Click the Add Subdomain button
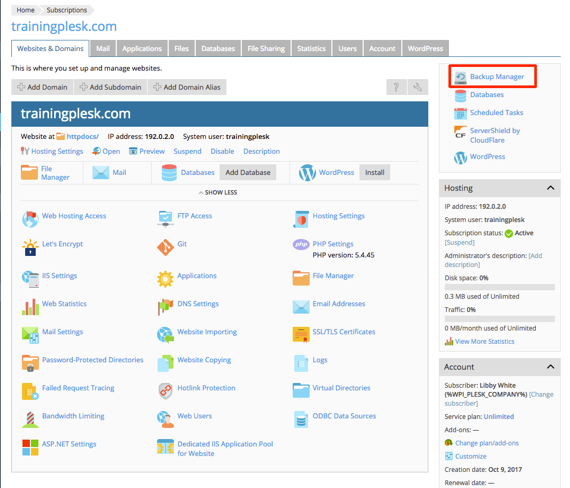 tap(111, 87)
